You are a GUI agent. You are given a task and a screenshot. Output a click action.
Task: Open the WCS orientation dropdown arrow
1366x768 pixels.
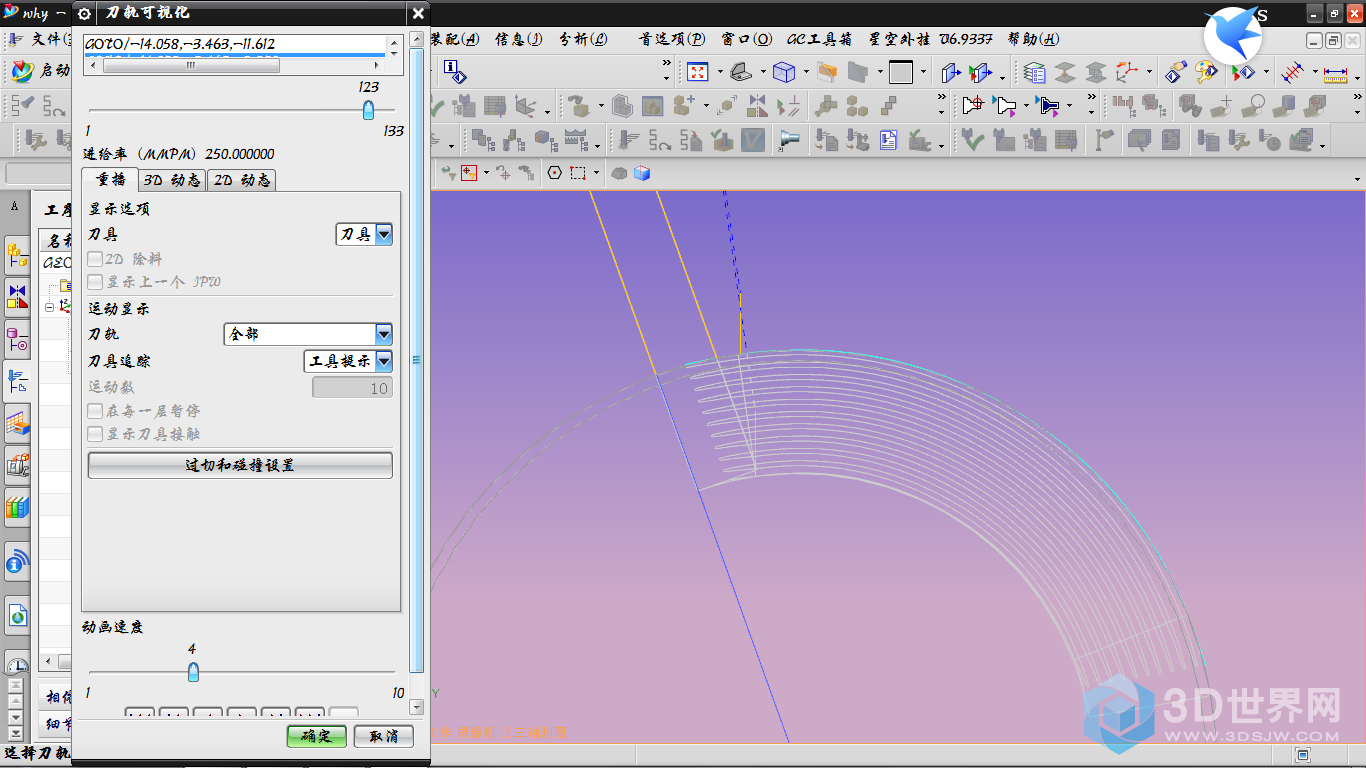1148,72
